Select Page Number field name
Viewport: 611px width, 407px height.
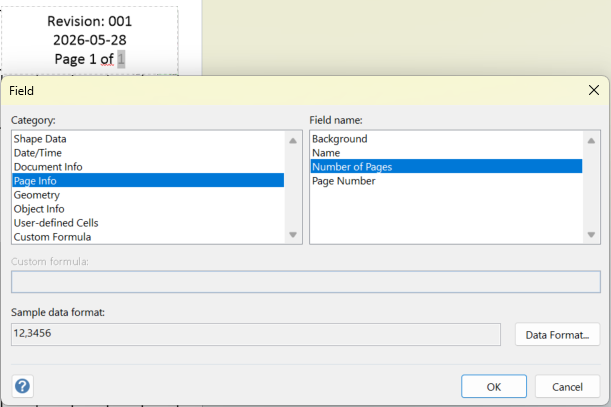pyautogui.click(x=446, y=181)
